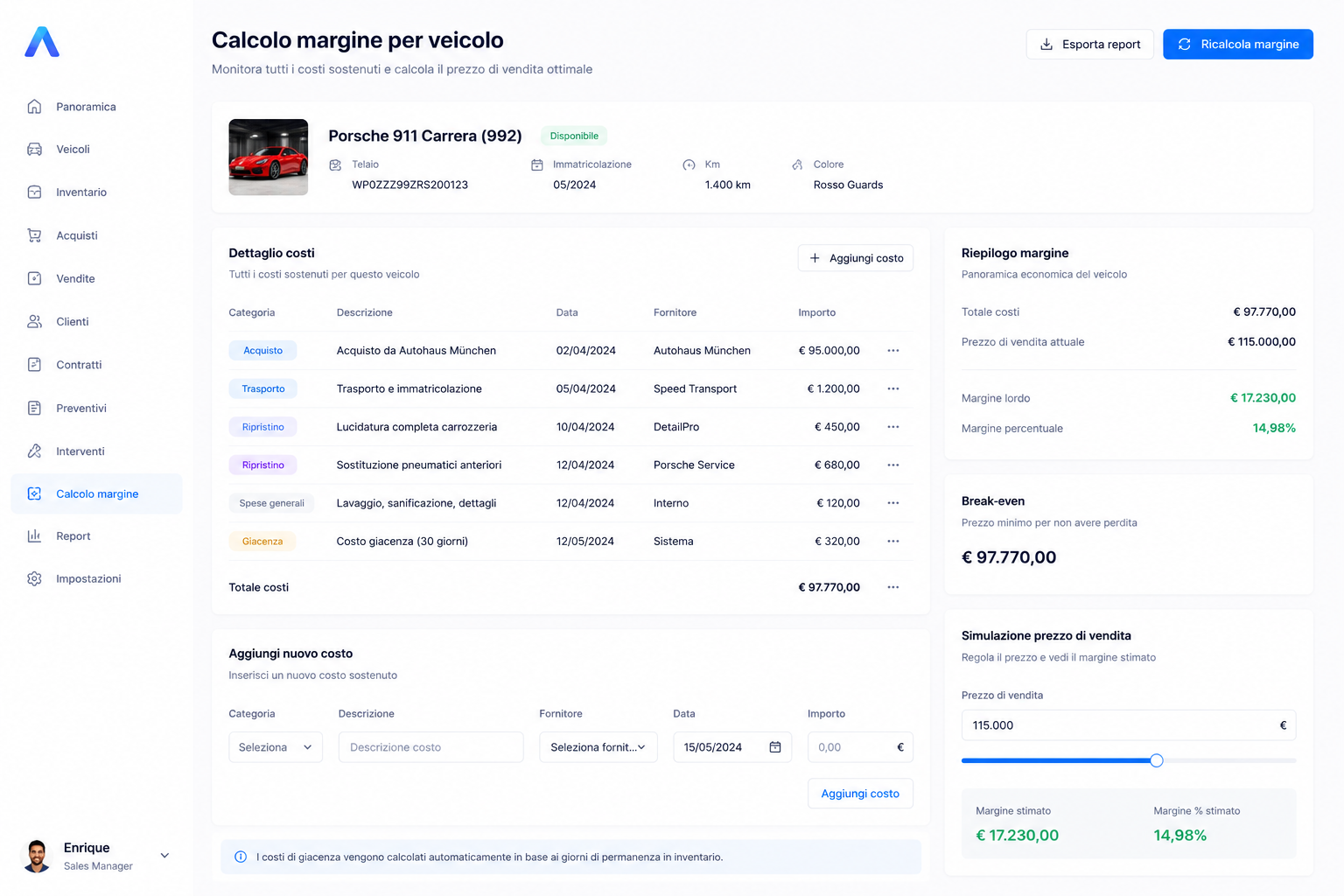Click the Preventivi sheet icon
This screenshot has height=896, width=1344.
pyautogui.click(x=34, y=408)
